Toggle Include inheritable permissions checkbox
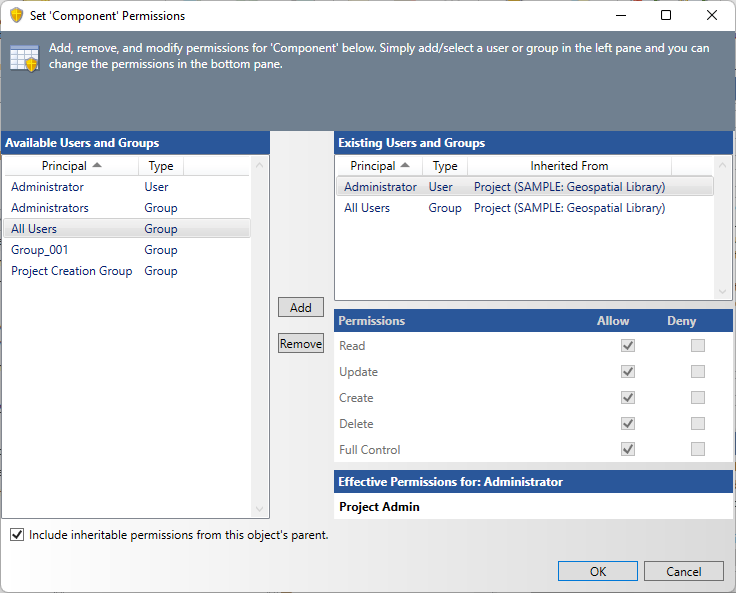The width and height of the screenshot is (736, 593). [17, 535]
